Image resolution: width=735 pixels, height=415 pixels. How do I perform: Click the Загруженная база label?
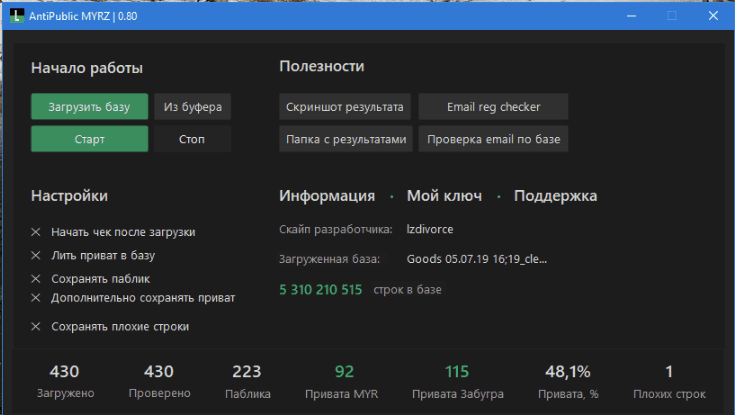click(330, 259)
